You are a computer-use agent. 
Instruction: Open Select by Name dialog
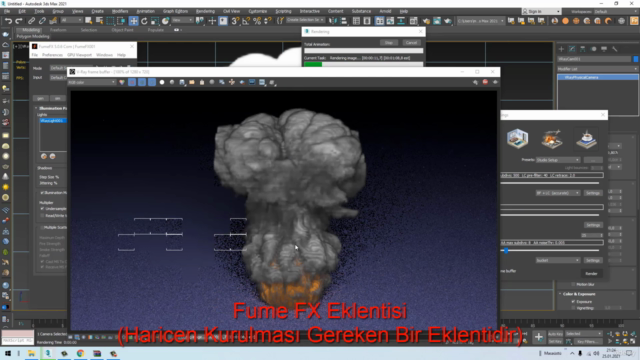pos(99,21)
